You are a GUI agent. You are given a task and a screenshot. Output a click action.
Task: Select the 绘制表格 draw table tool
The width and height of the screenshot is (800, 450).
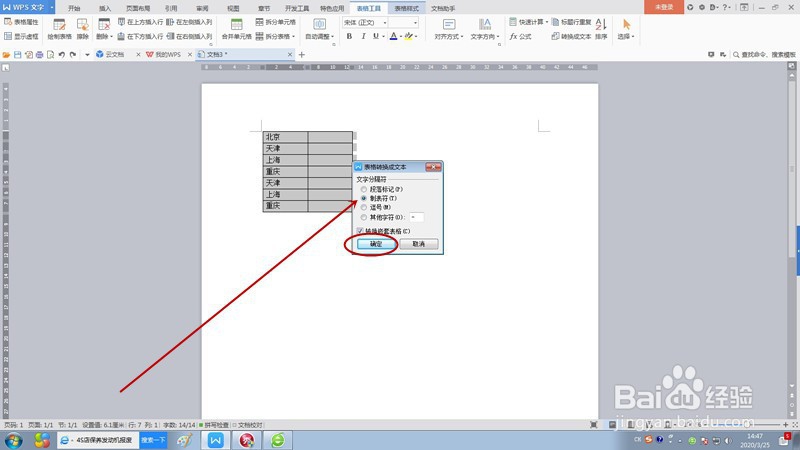[59, 29]
